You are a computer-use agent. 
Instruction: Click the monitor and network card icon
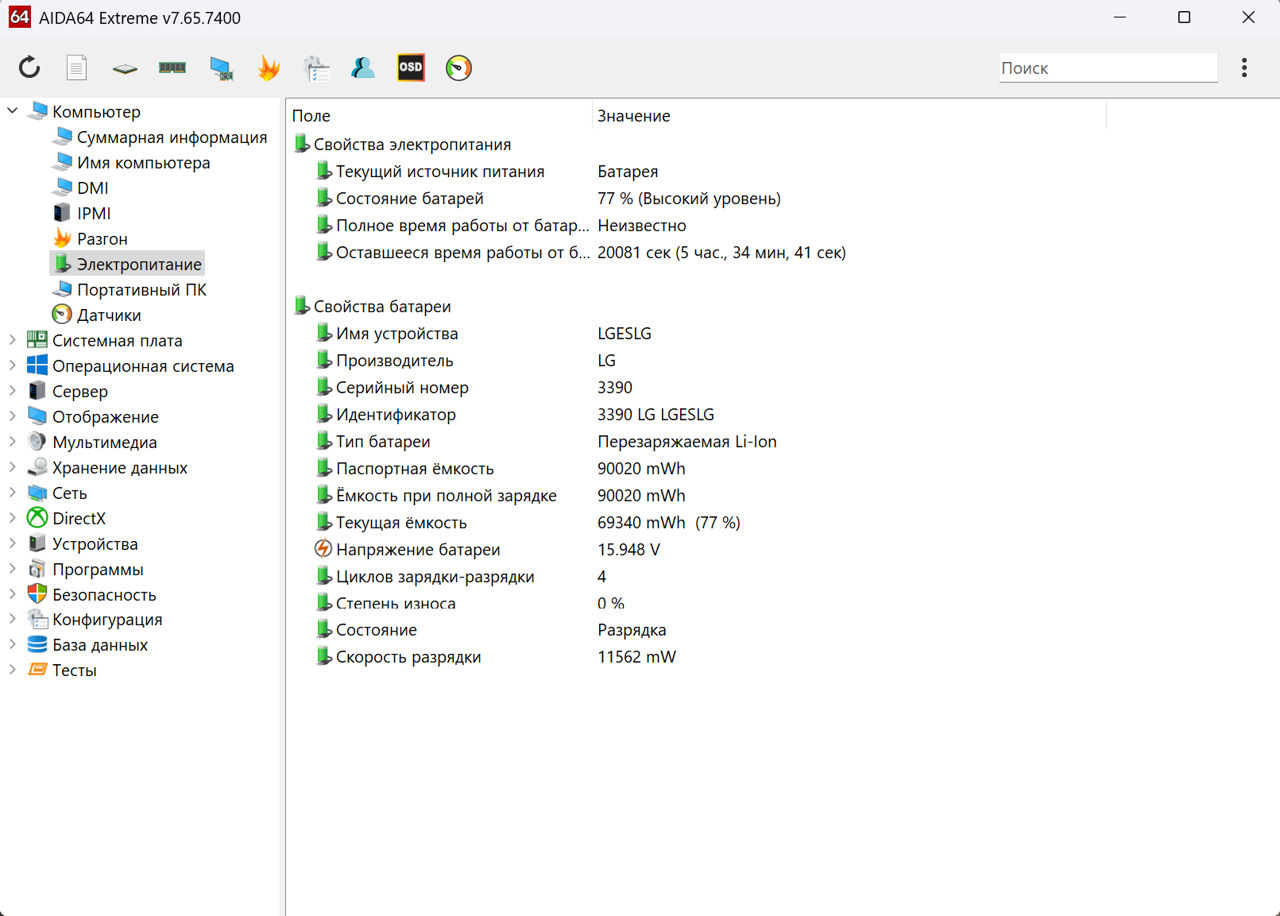[220, 68]
